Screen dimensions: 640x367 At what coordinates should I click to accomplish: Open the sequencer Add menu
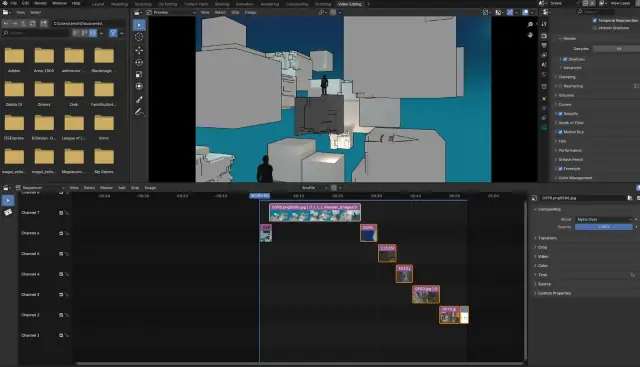[x=122, y=188]
